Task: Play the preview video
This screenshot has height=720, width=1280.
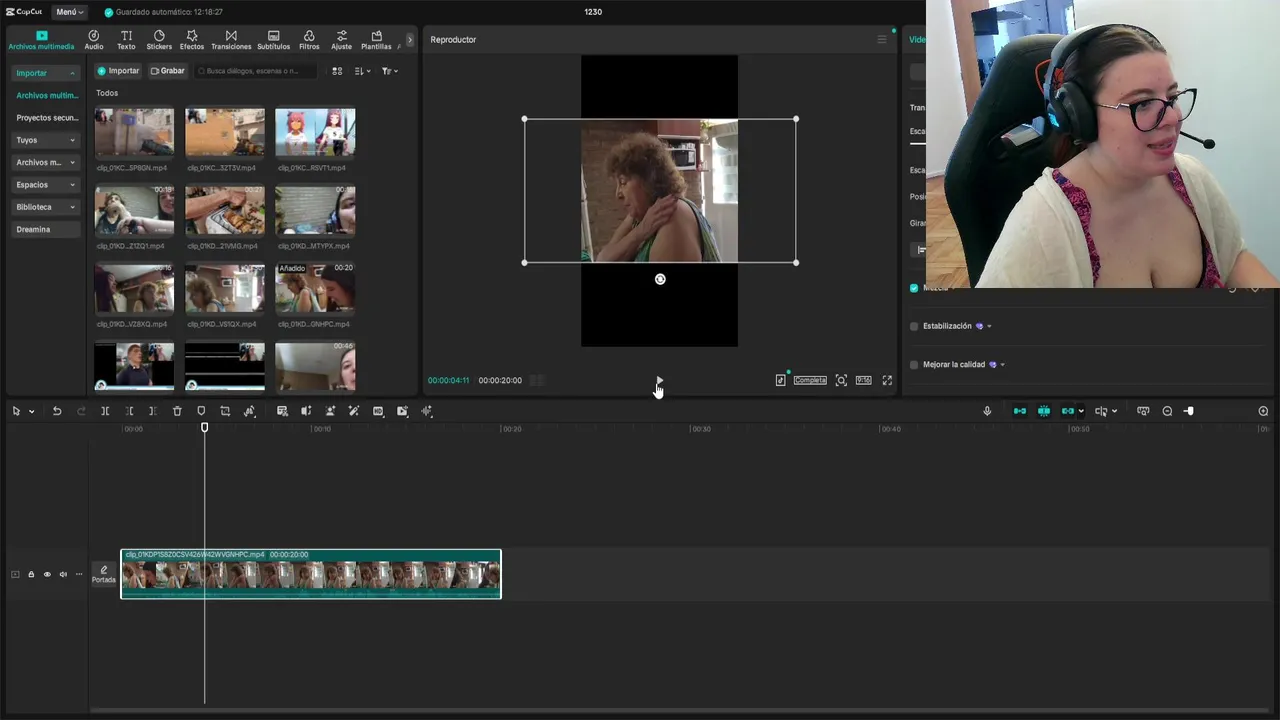Action: [659, 380]
